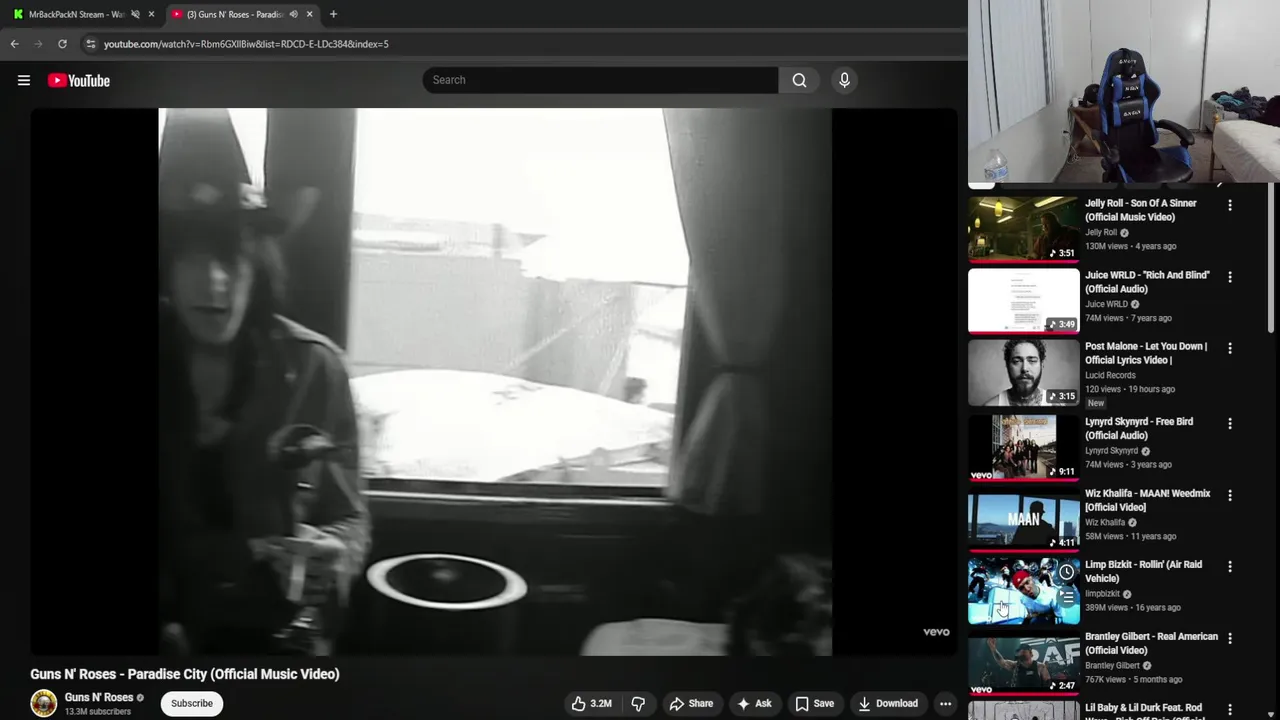Image resolution: width=1280 pixels, height=720 pixels.
Task: Open more actions menu beside Download
Action: pos(945,703)
